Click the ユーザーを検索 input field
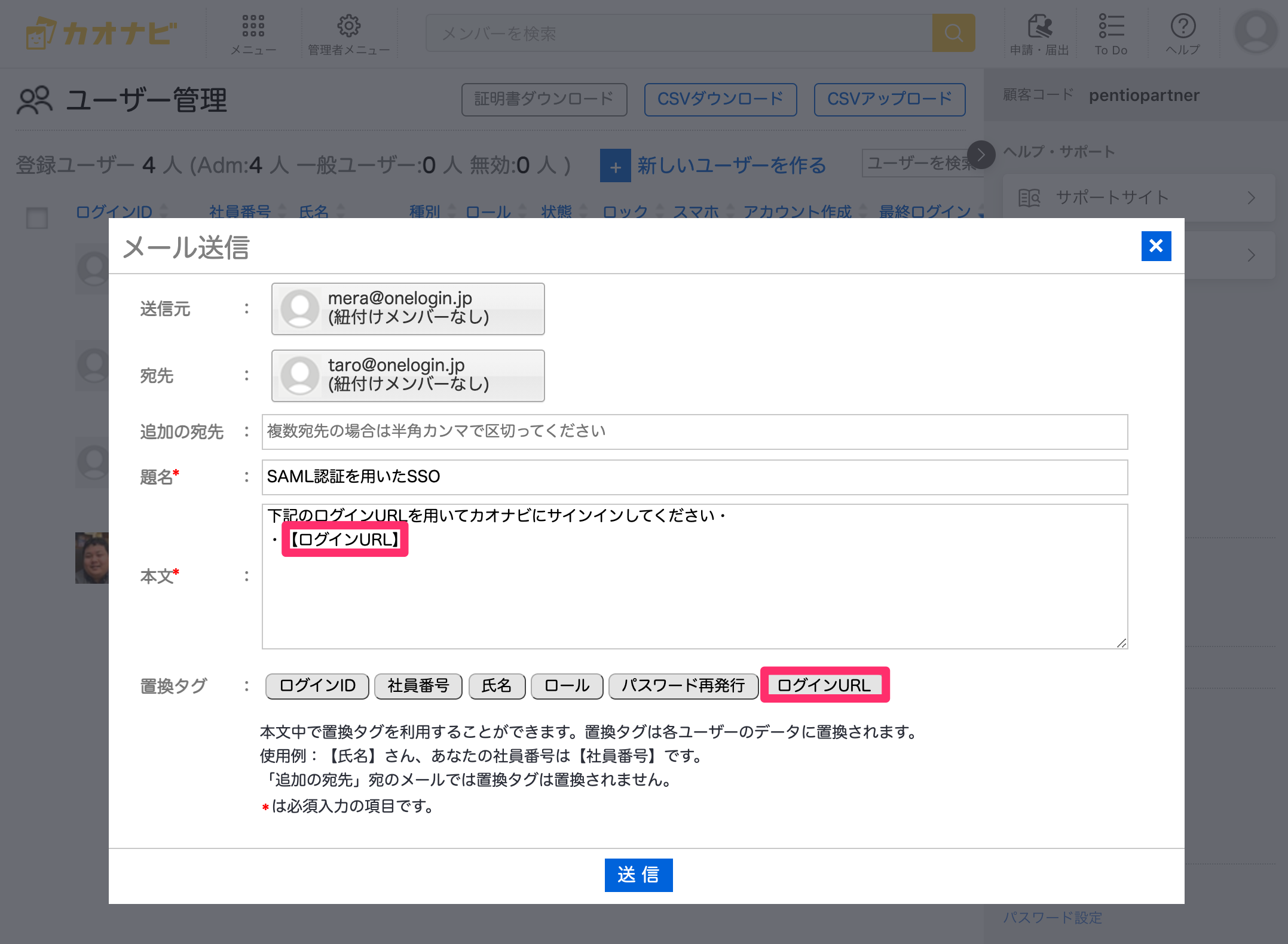The image size is (1288, 944). 922,163
